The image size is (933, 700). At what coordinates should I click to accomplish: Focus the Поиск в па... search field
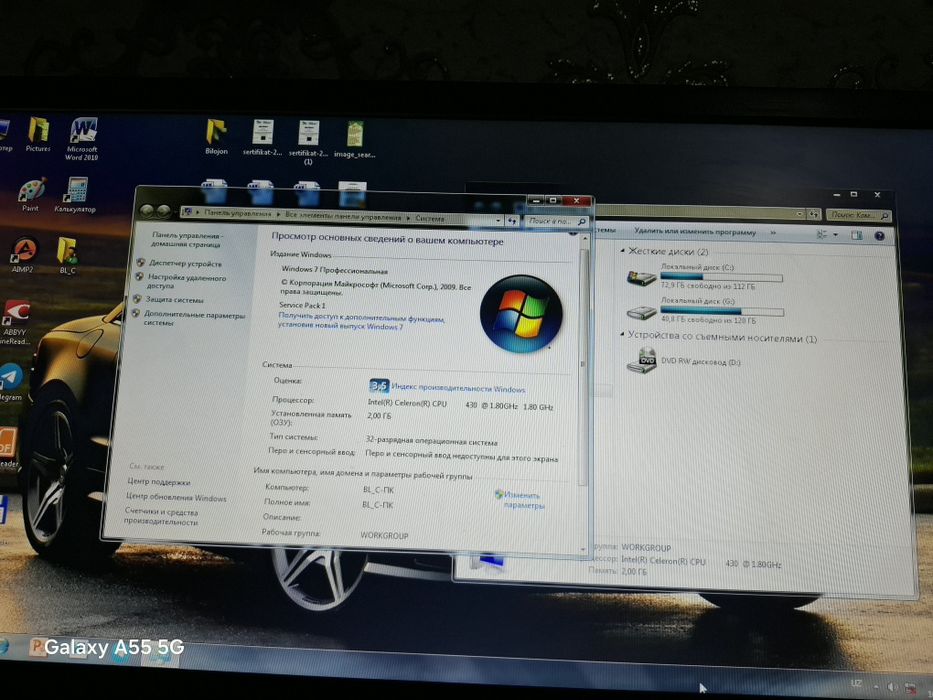(556, 221)
